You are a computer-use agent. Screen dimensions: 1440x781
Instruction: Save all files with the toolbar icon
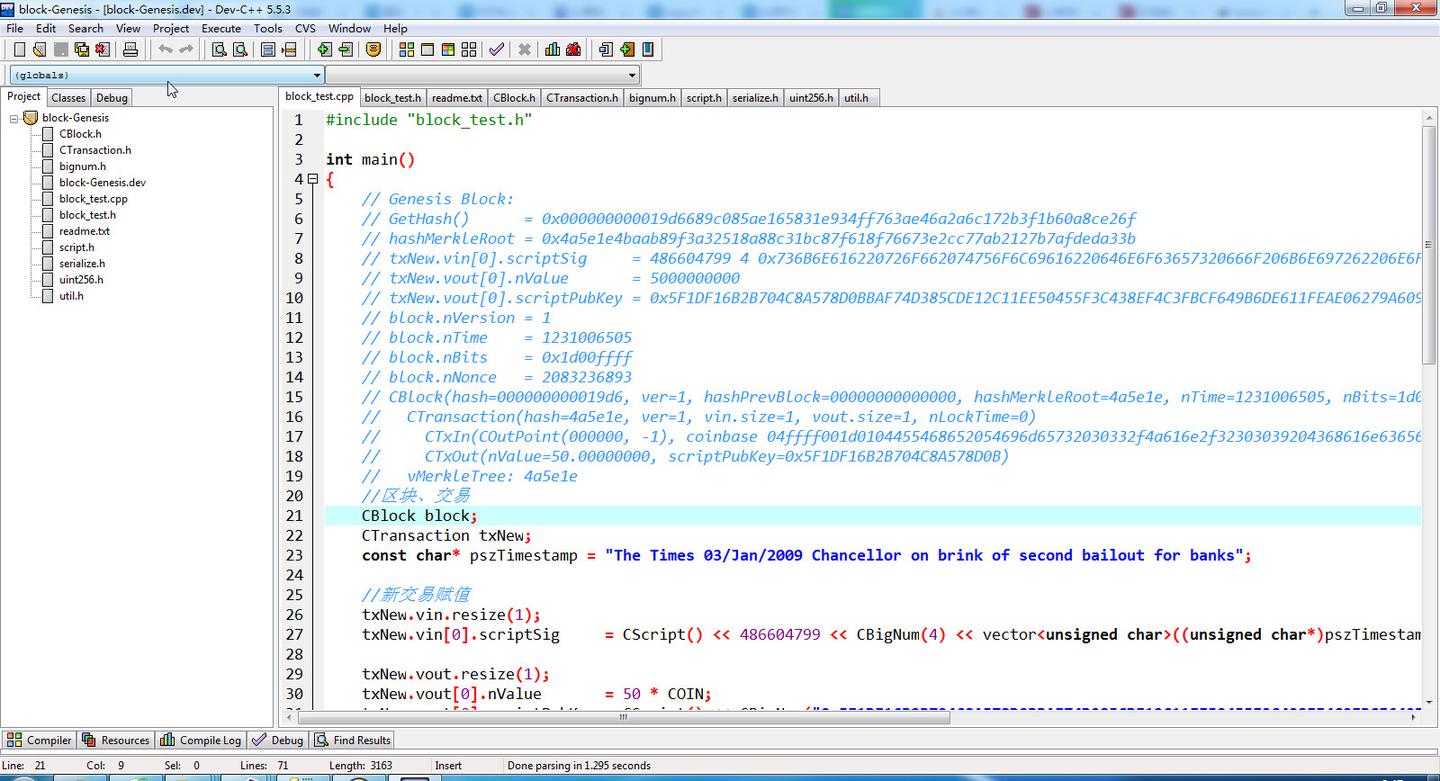pyautogui.click(x=82, y=49)
